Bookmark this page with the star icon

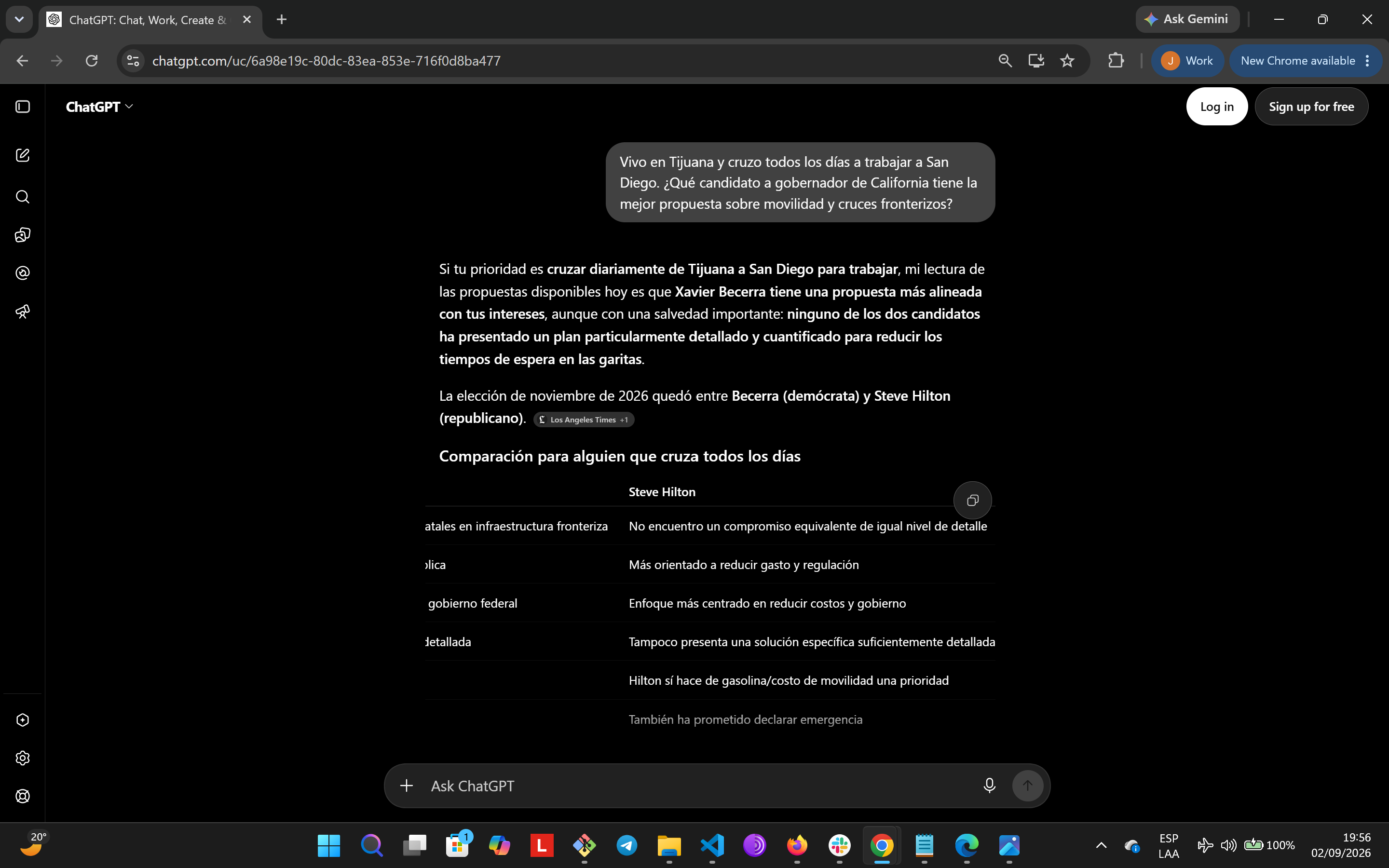[x=1067, y=61]
